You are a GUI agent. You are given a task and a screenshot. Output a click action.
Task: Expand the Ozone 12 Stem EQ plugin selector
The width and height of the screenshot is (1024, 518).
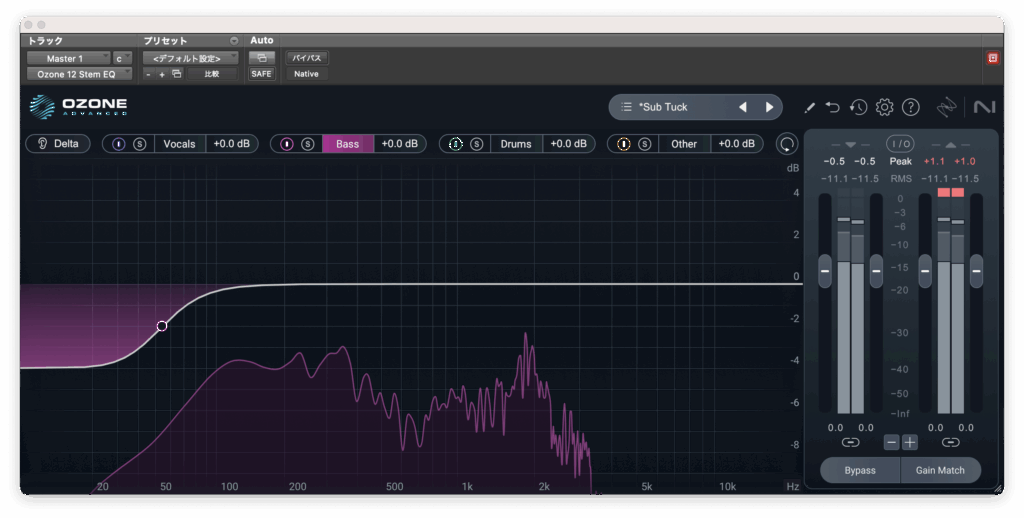click(x=78, y=74)
